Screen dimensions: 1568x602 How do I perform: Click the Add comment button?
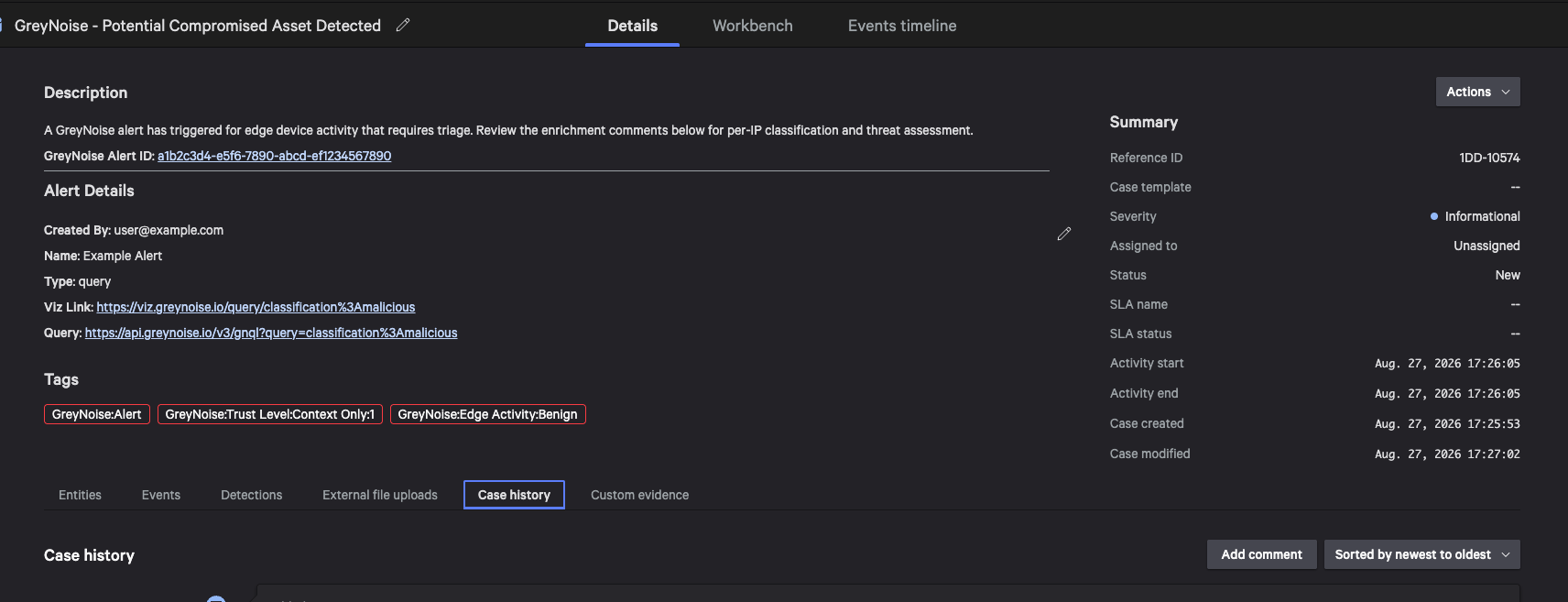pyautogui.click(x=1261, y=554)
